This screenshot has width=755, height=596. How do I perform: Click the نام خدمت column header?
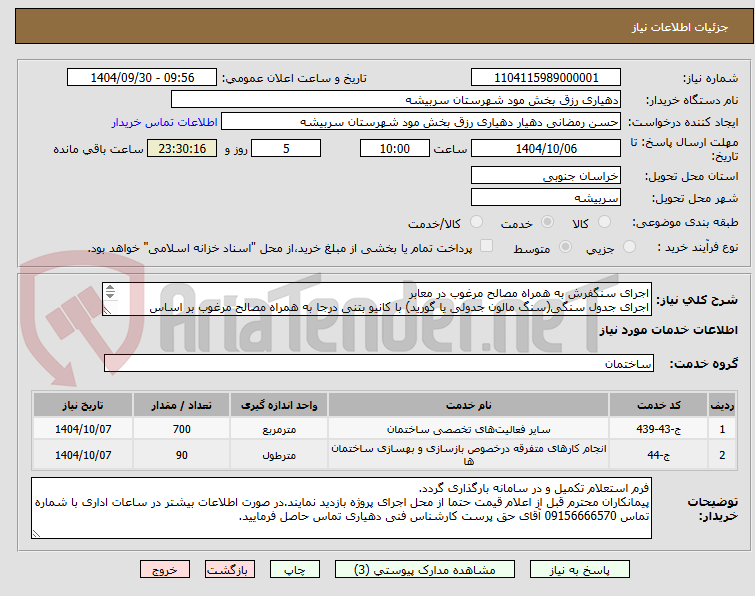(469, 405)
